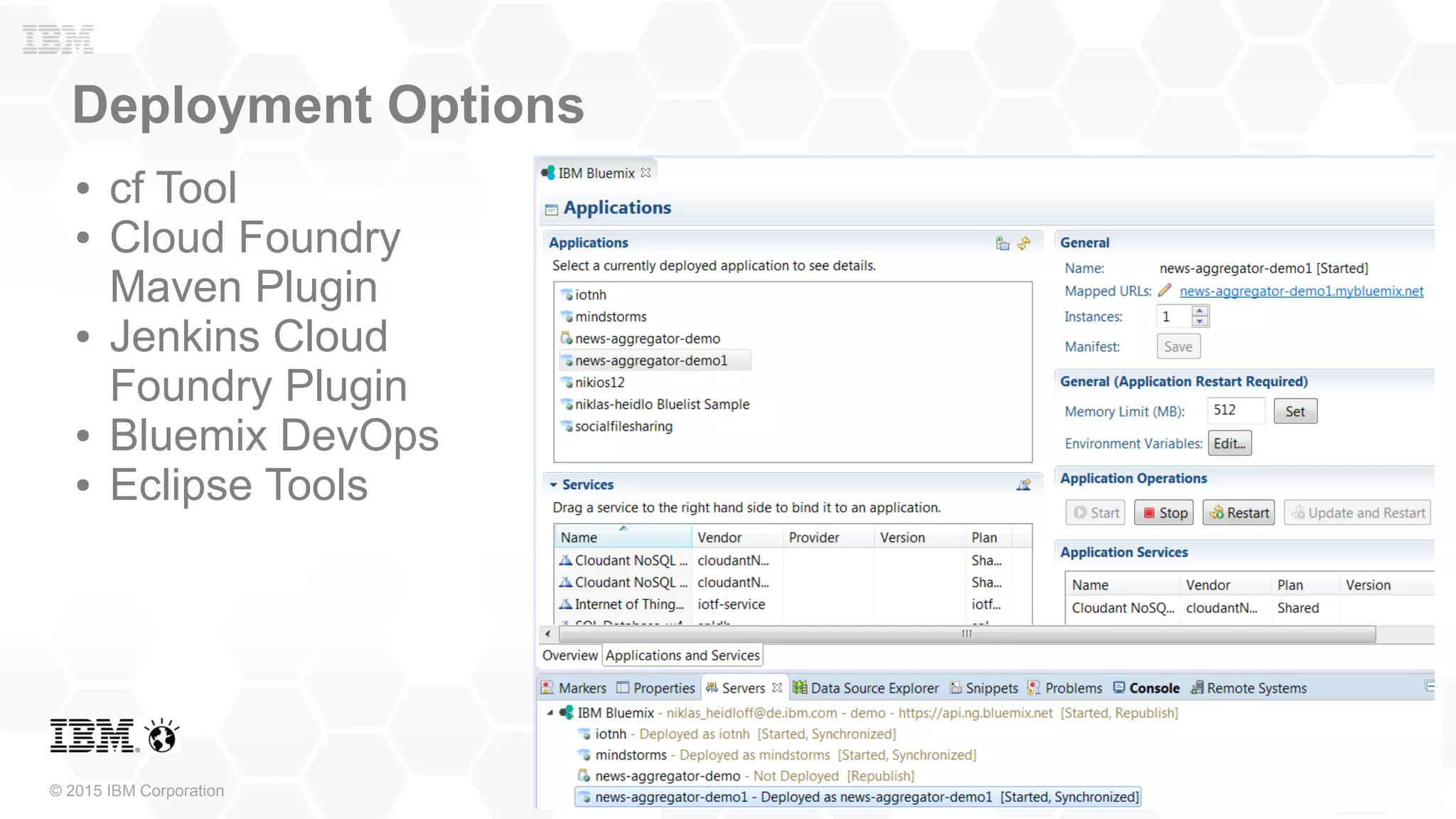Image resolution: width=1456 pixels, height=819 pixels.
Task: Decrease the Instances spinner value
Action: pos(1200,321)
